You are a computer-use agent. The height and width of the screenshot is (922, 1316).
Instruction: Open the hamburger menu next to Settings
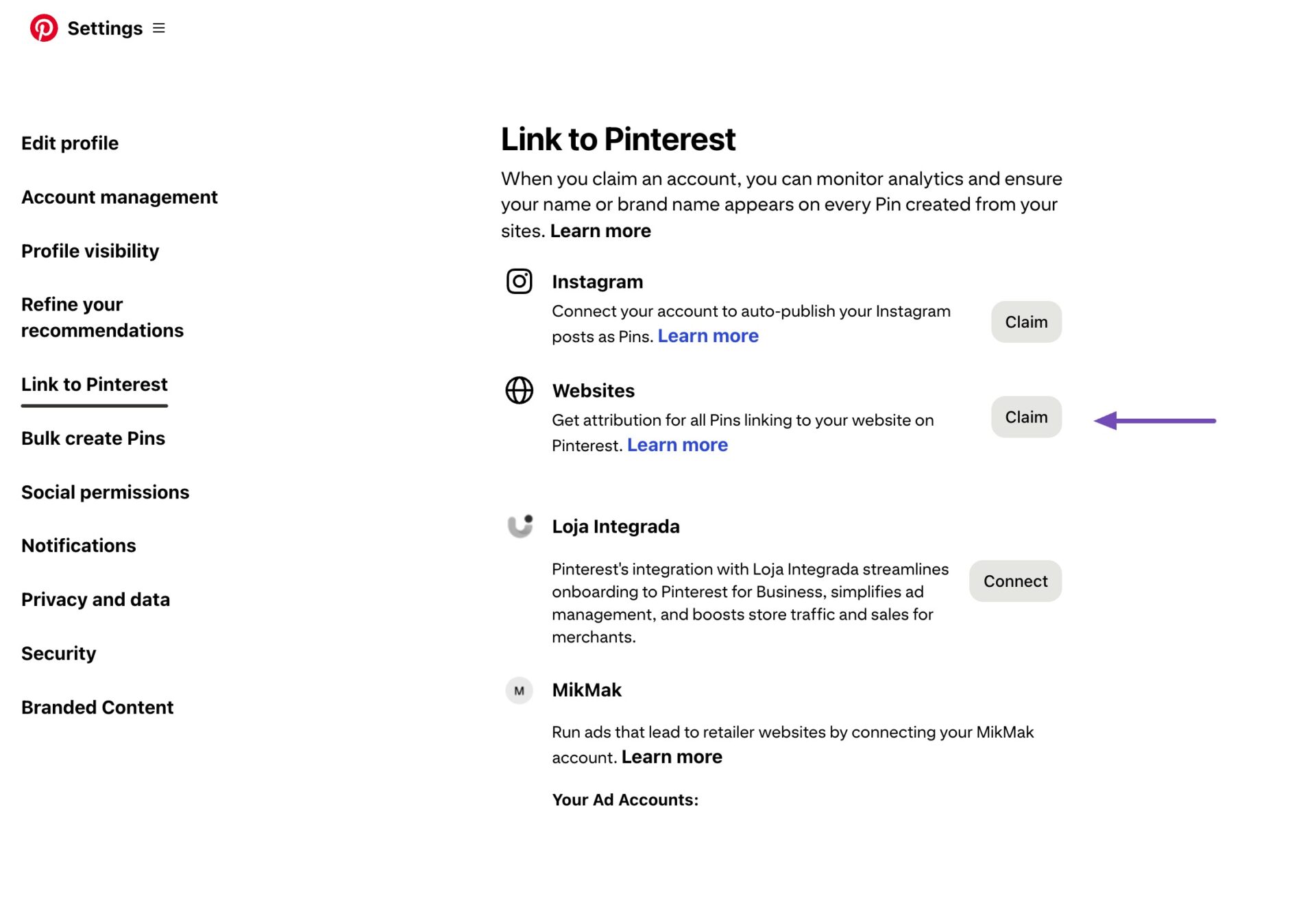(x=158, y=28)
